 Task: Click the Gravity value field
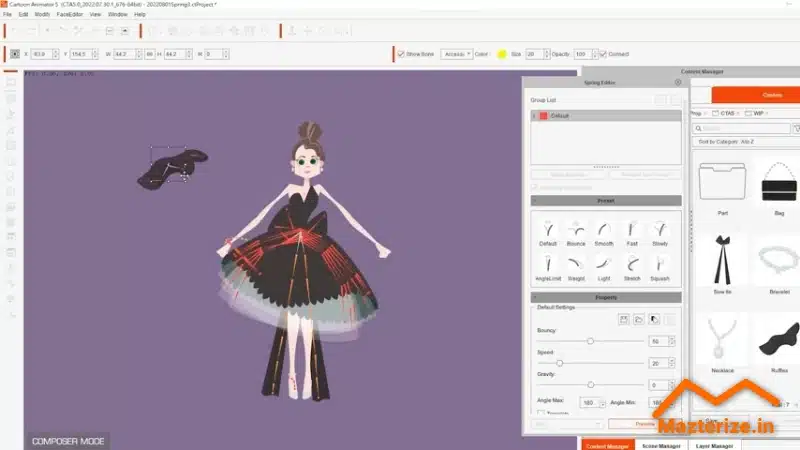[659, 385]
